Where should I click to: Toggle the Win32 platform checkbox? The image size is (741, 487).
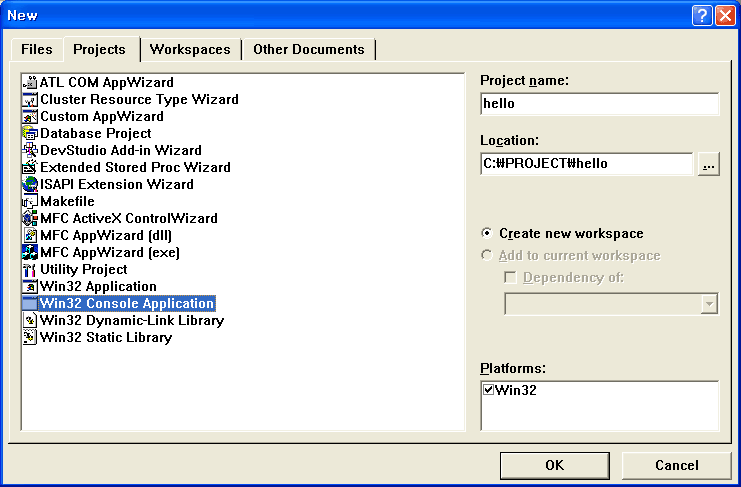[x=489, y=390]
